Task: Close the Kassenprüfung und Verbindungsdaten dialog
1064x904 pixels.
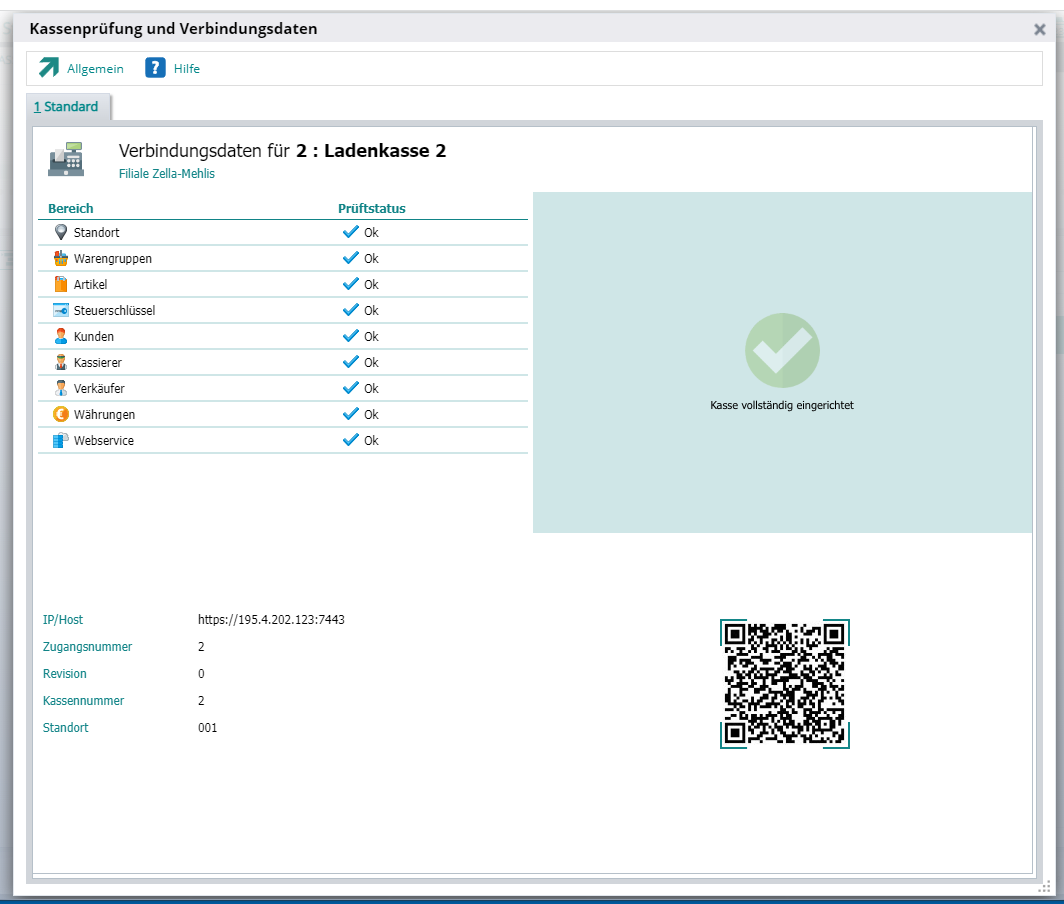Action: point(1040,29)
